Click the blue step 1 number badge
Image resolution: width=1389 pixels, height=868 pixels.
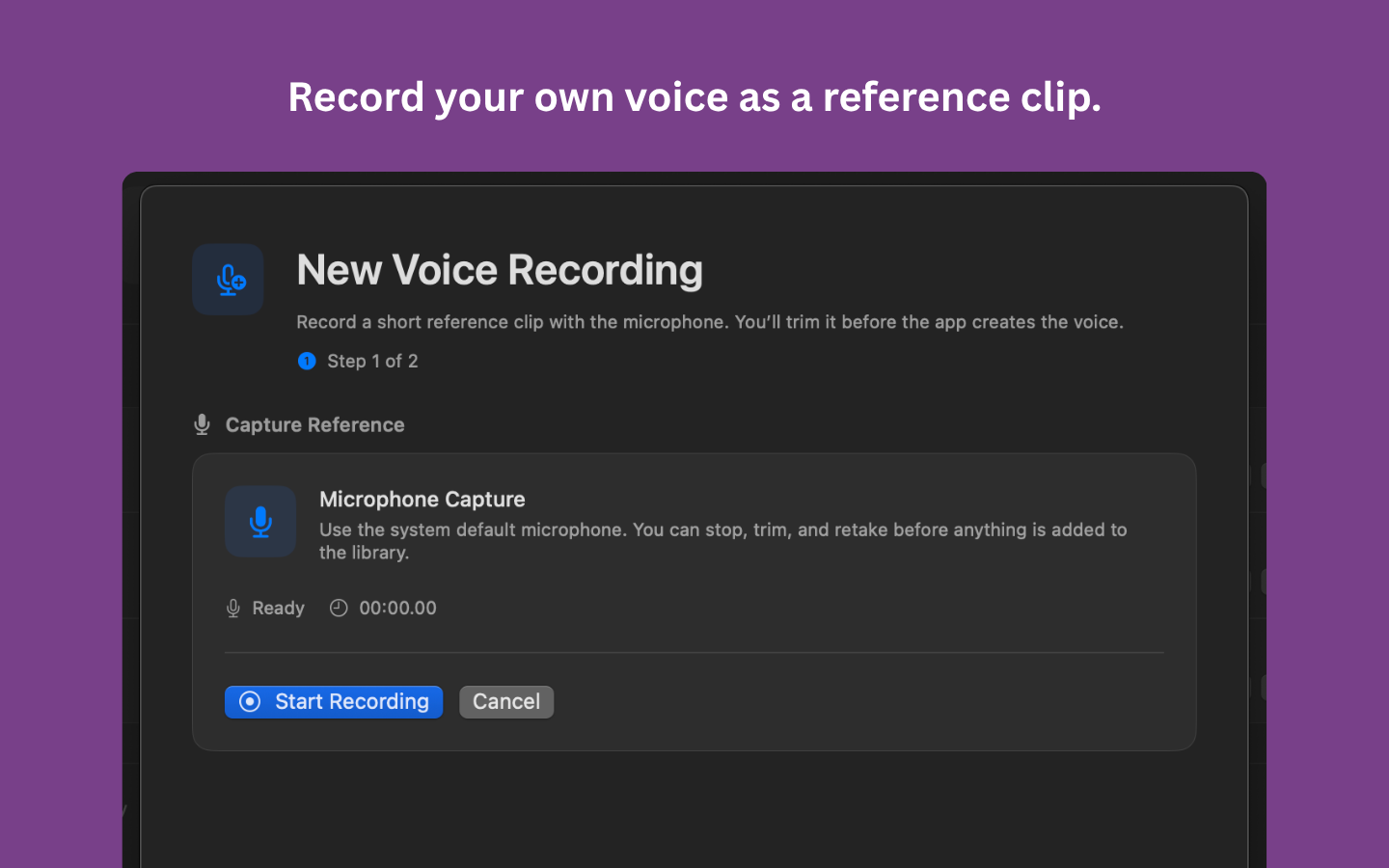click(307, 361)
